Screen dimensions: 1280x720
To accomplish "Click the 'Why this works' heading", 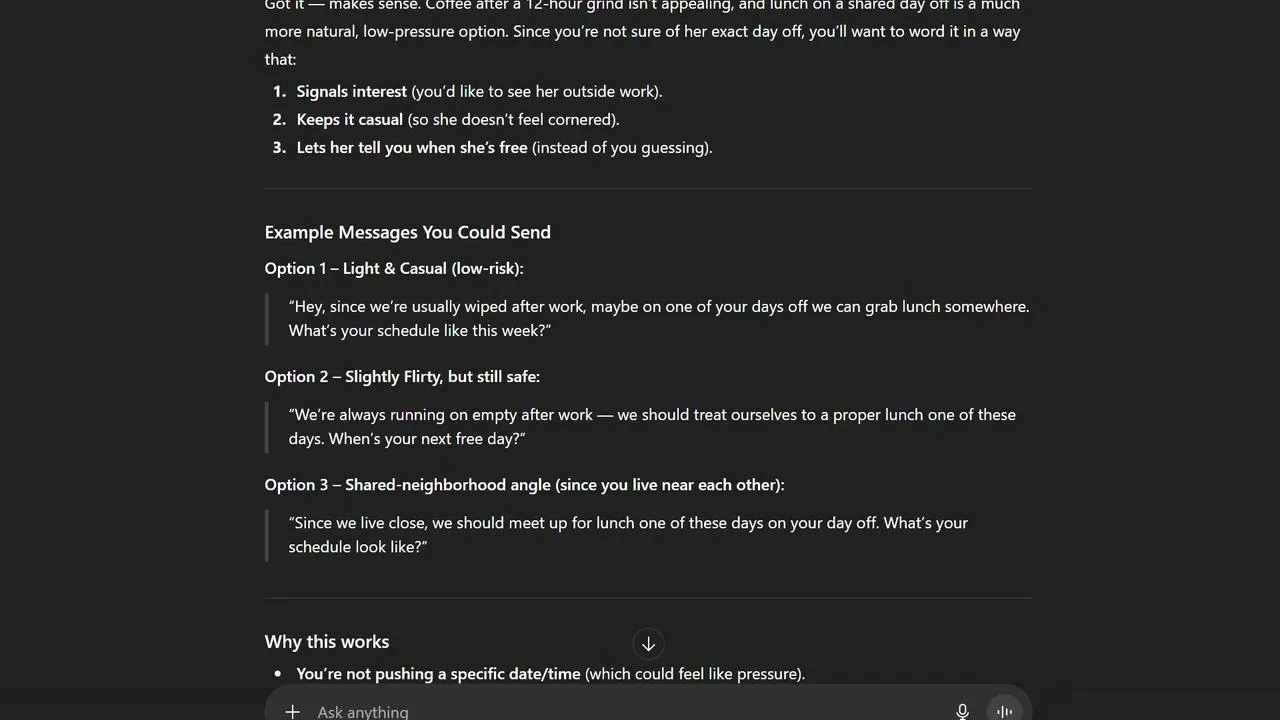I will (327, 642).
